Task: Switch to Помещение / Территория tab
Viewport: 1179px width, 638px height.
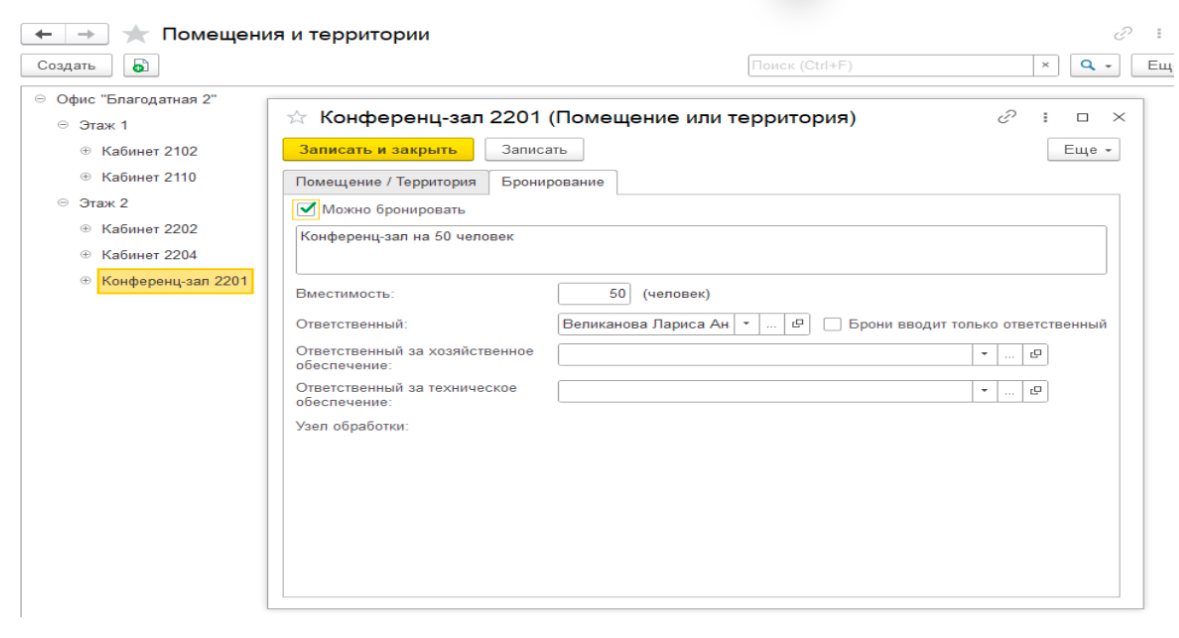Action: pyautogui.click(x=386, y=182)
